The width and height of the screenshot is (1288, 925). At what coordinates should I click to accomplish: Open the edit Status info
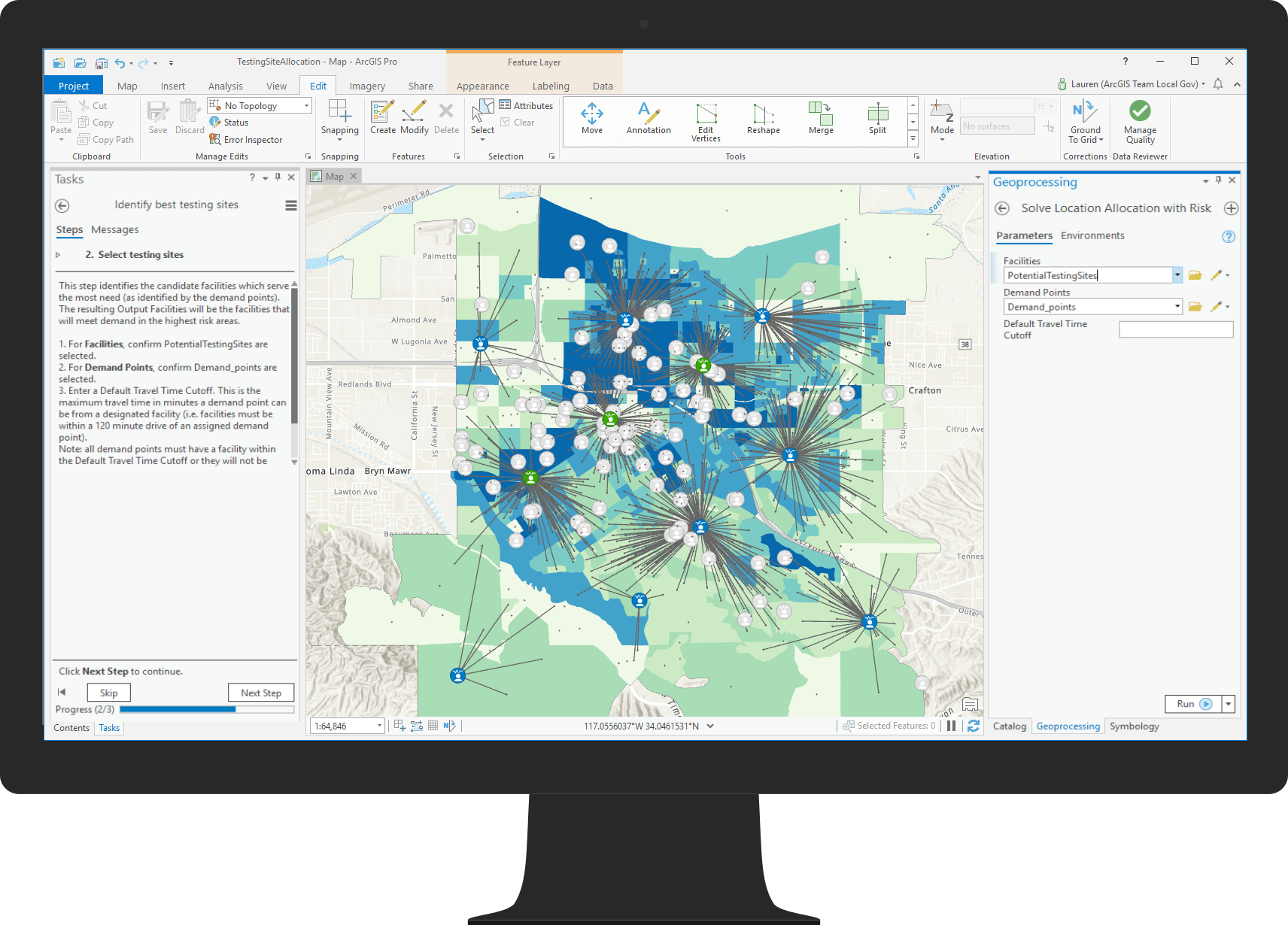click(x=229, y=123)
